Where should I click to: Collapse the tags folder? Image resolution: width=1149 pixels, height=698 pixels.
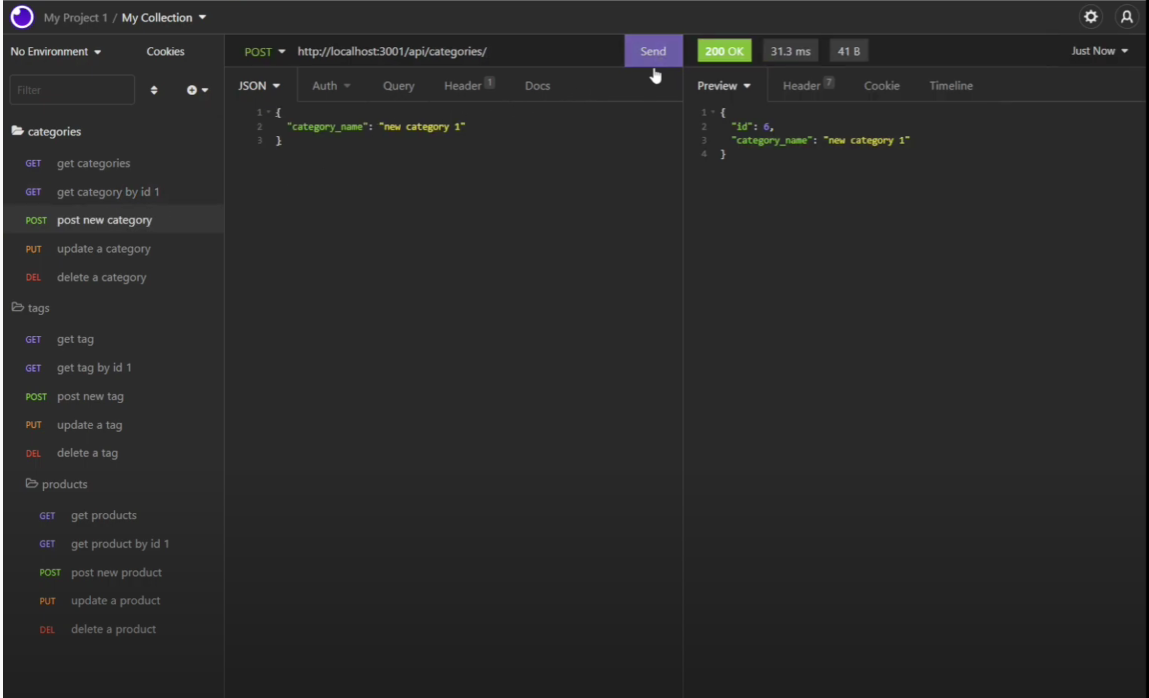coord(31,308)
